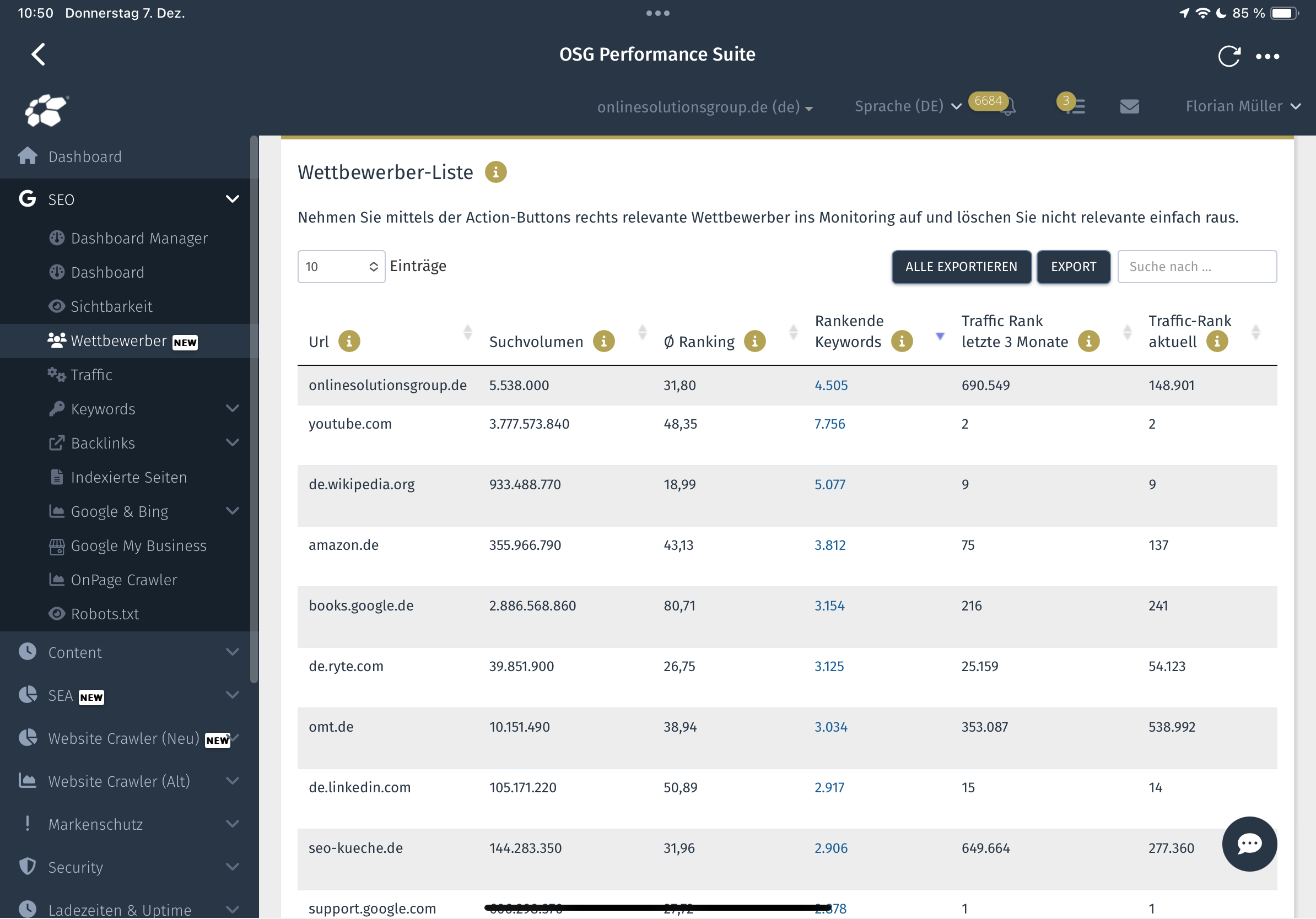Open the 5.077 keywords link for de.wikipedia.org

(x=829, y=485)
